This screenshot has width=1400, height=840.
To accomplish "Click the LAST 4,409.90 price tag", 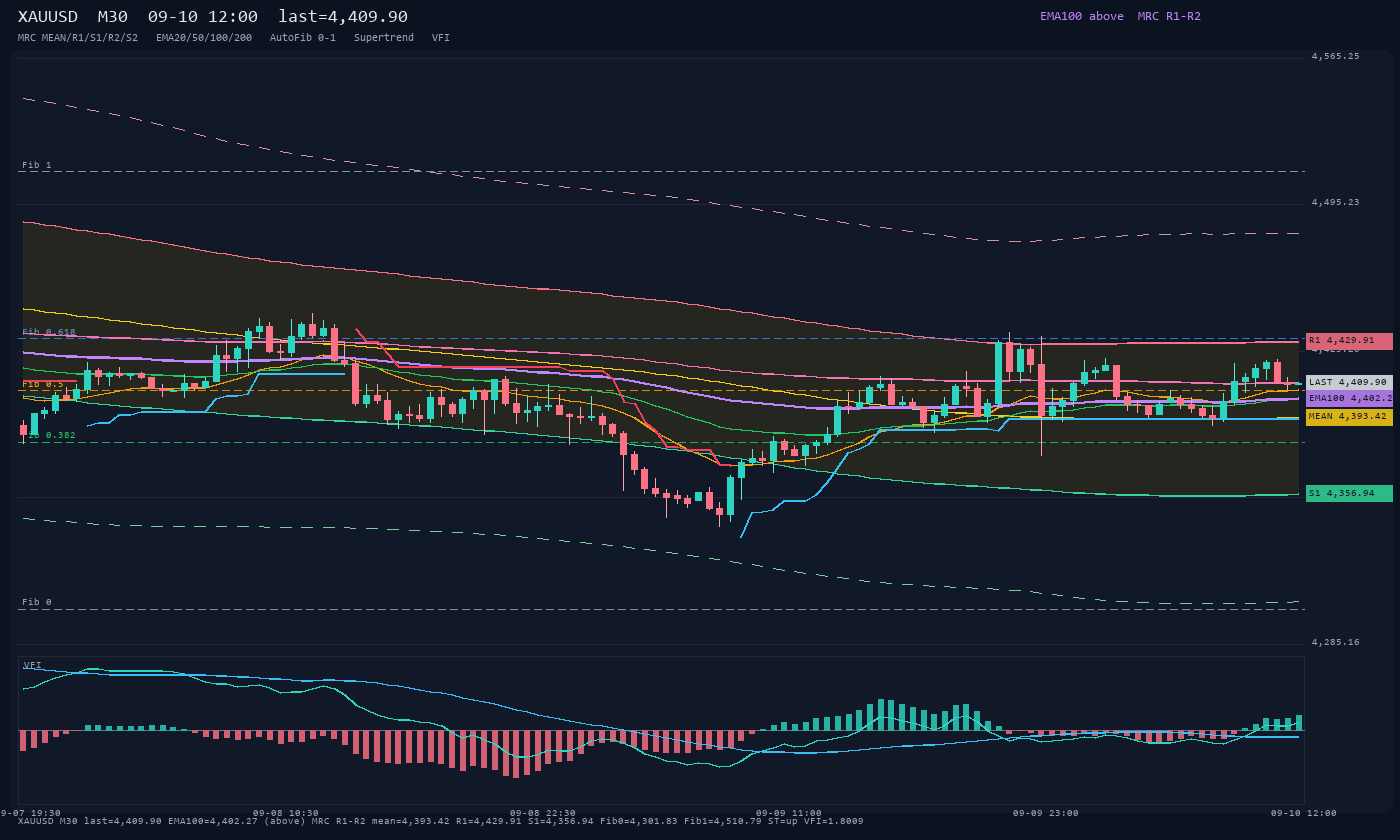I will [1349, 382].
